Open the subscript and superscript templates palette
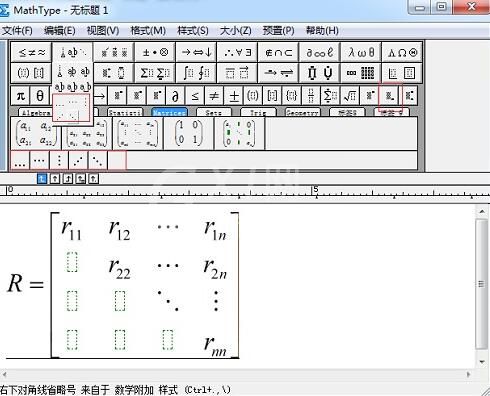Image resolution: width=490 pixels, height=396 pixels. [114, 73]
